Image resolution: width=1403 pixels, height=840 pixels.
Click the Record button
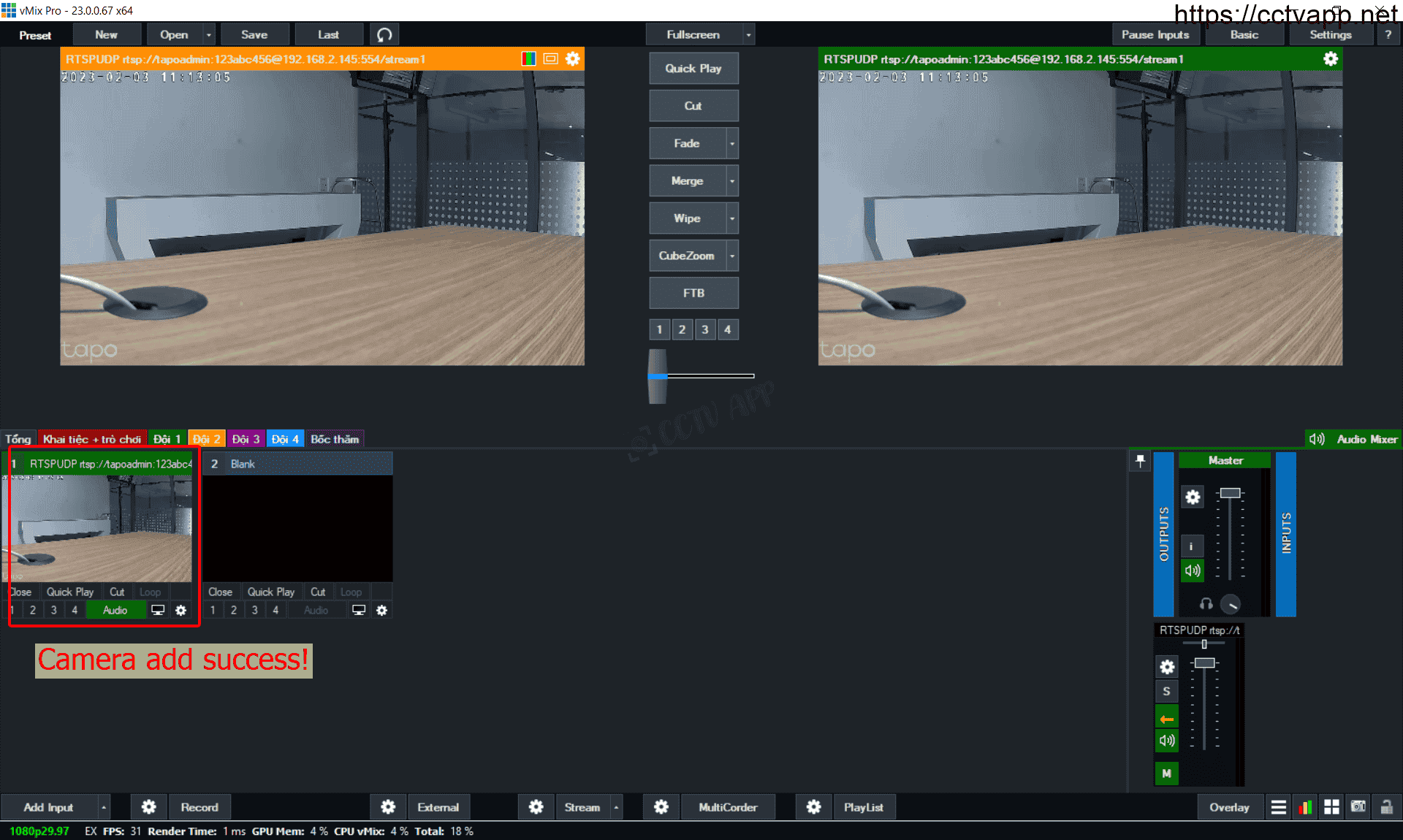point(199,807)
